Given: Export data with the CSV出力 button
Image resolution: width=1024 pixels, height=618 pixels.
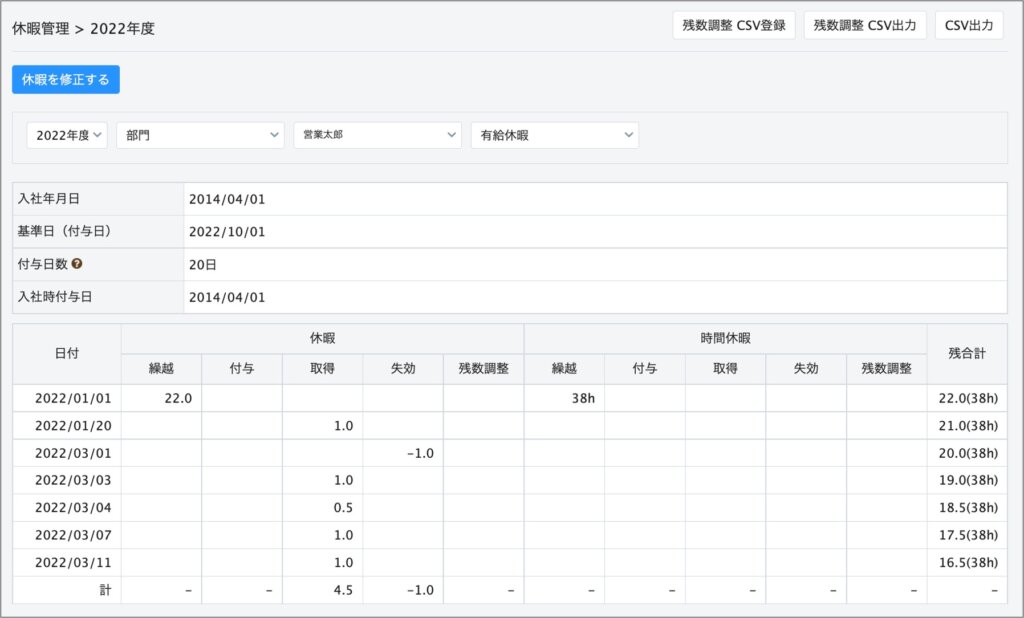Looking at the screenshot, I should [969, 26].
